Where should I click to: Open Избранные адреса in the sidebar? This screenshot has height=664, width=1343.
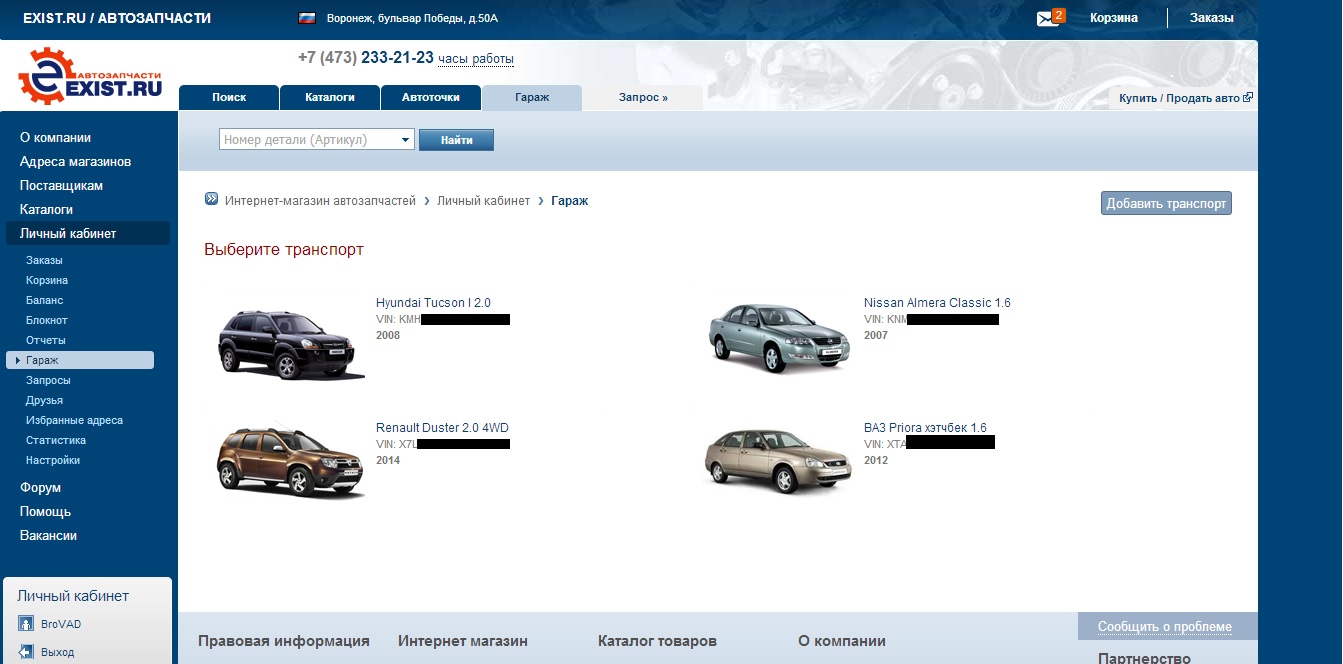pos(74,420)
